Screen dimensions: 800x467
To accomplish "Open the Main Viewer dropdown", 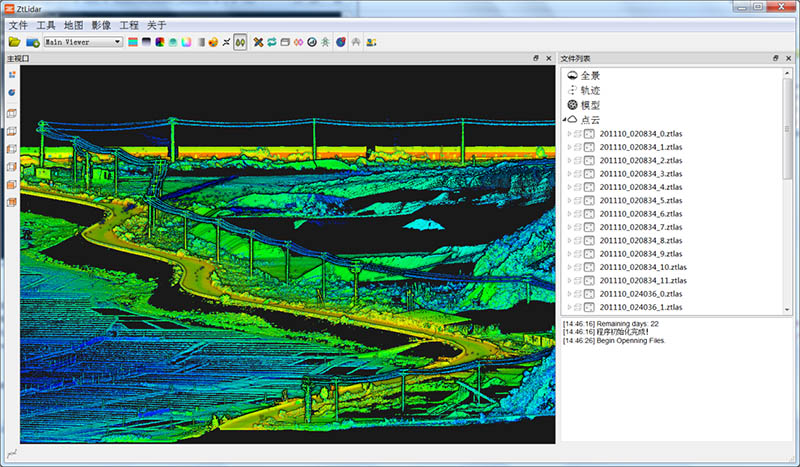I will 84,42.
